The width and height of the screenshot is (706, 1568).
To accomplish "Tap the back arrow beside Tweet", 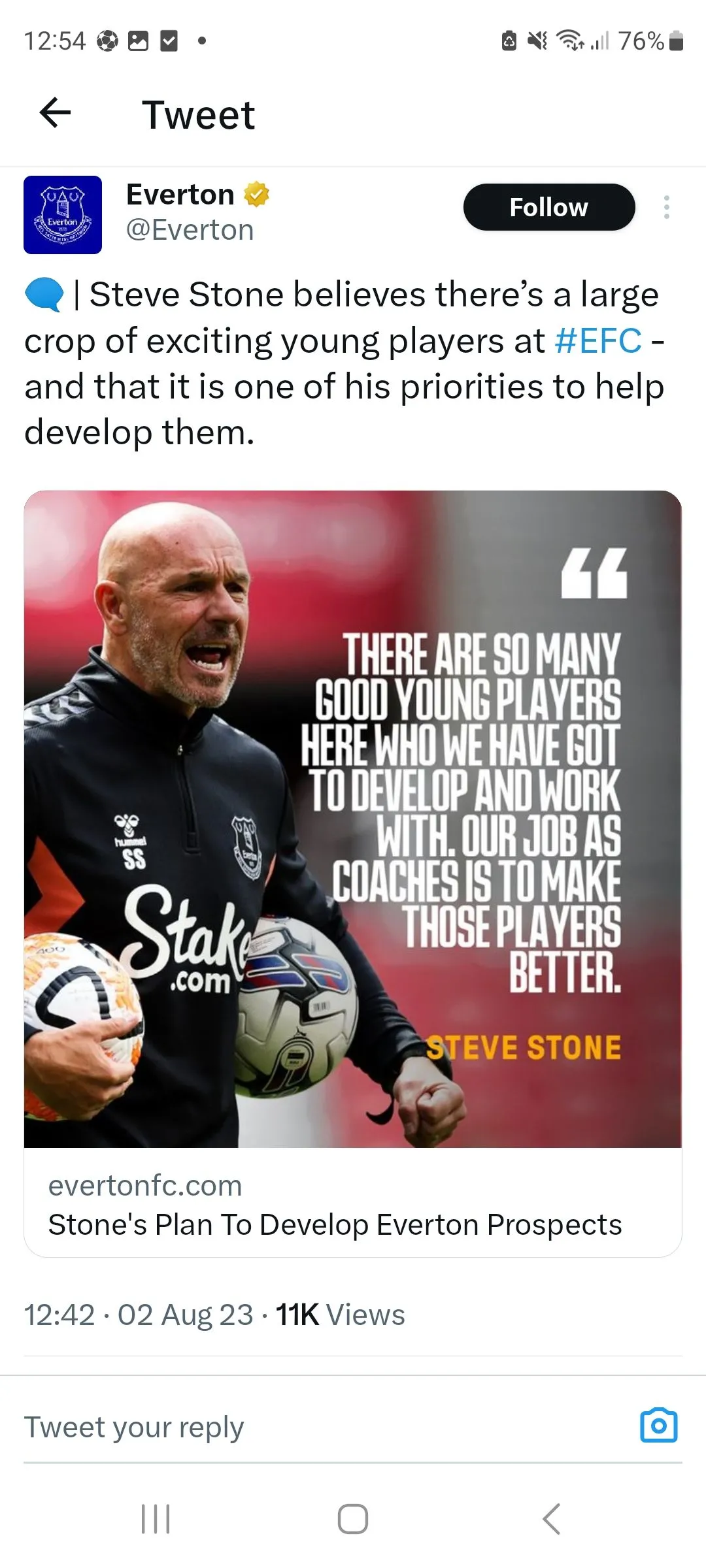I will pyautogui.click(x=55, y=112).
